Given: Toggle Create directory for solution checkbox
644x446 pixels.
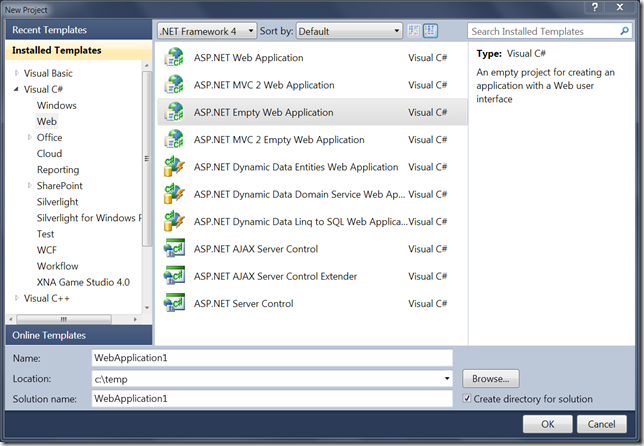Looking at the screenshot, I should pos(467,398).
